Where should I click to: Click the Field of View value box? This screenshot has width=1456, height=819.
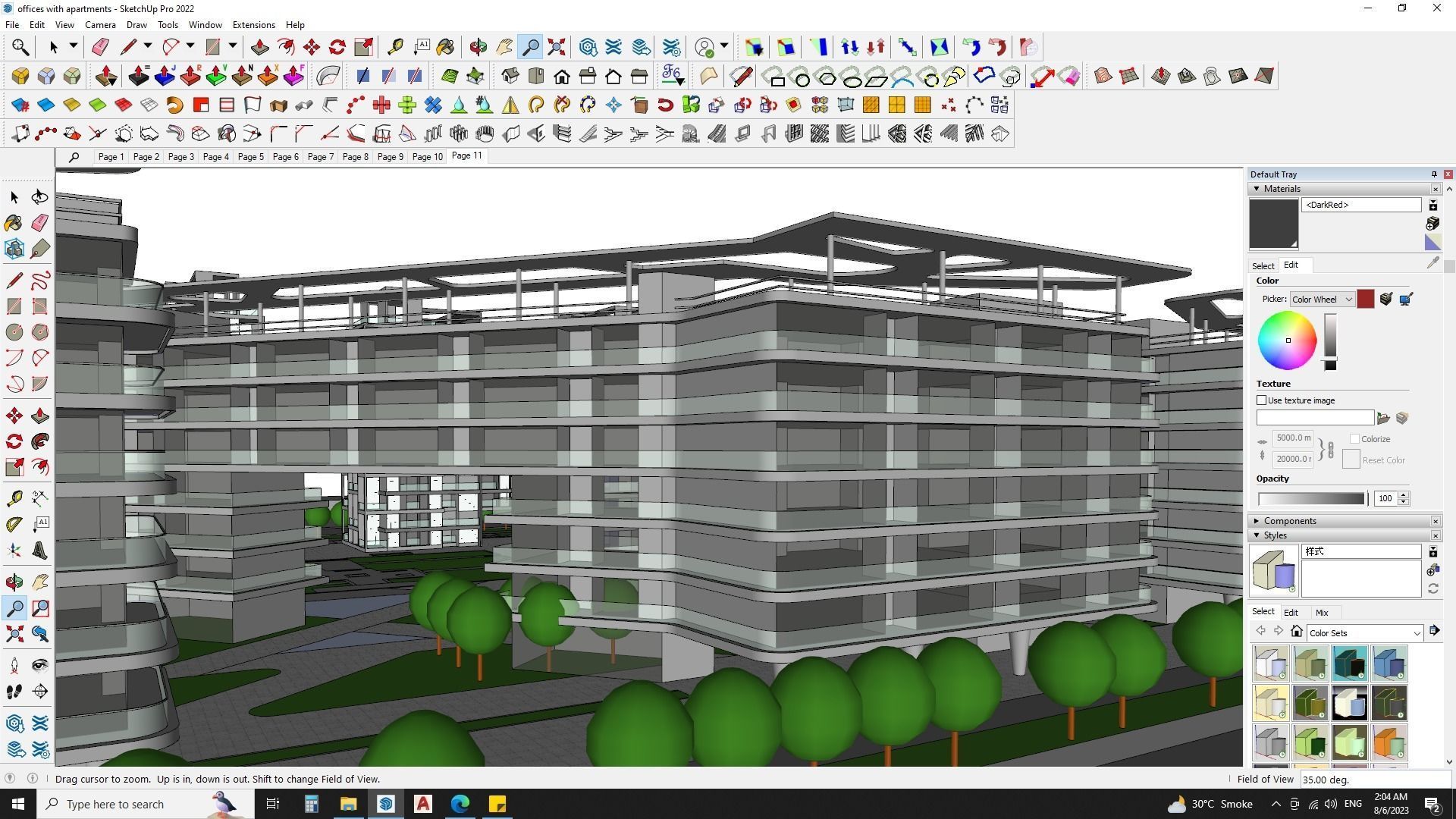pyautogui.click(x=1376, y=779)
